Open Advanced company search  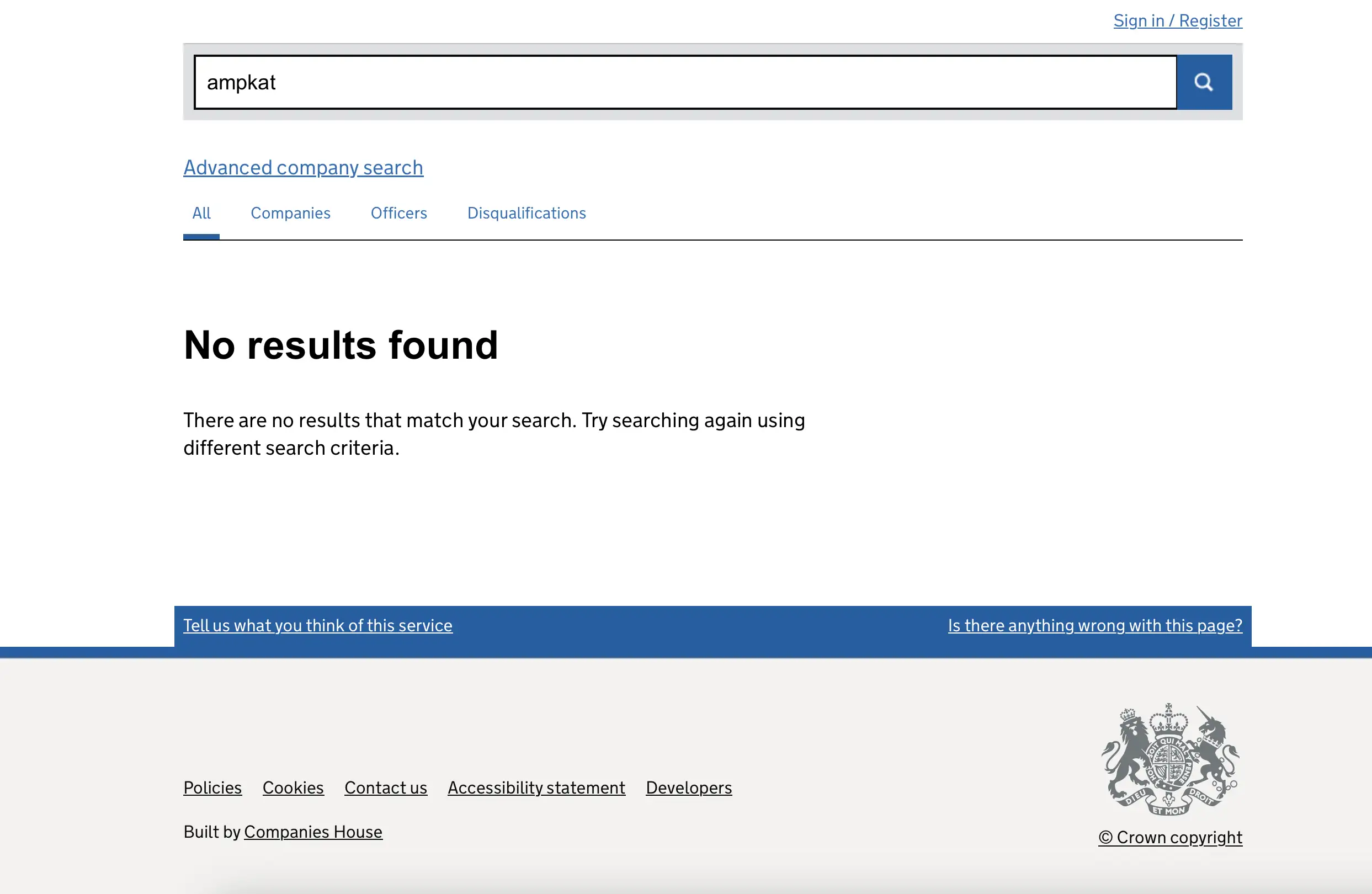303,167
